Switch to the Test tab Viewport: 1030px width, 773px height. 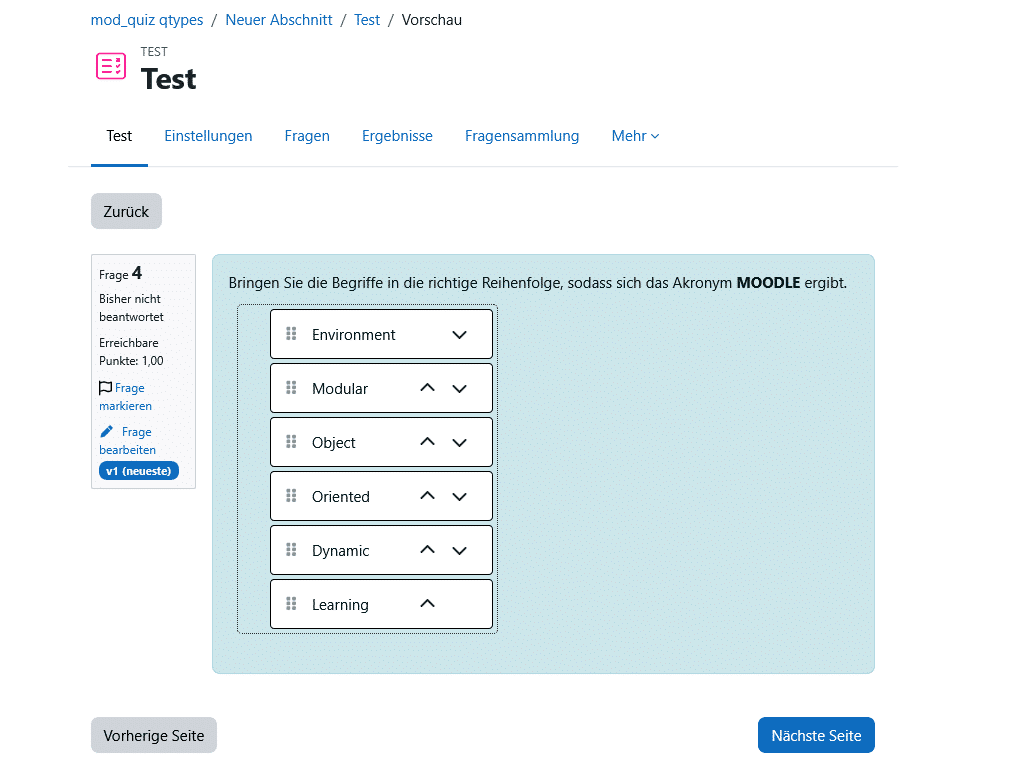click(x=120, y=136)
